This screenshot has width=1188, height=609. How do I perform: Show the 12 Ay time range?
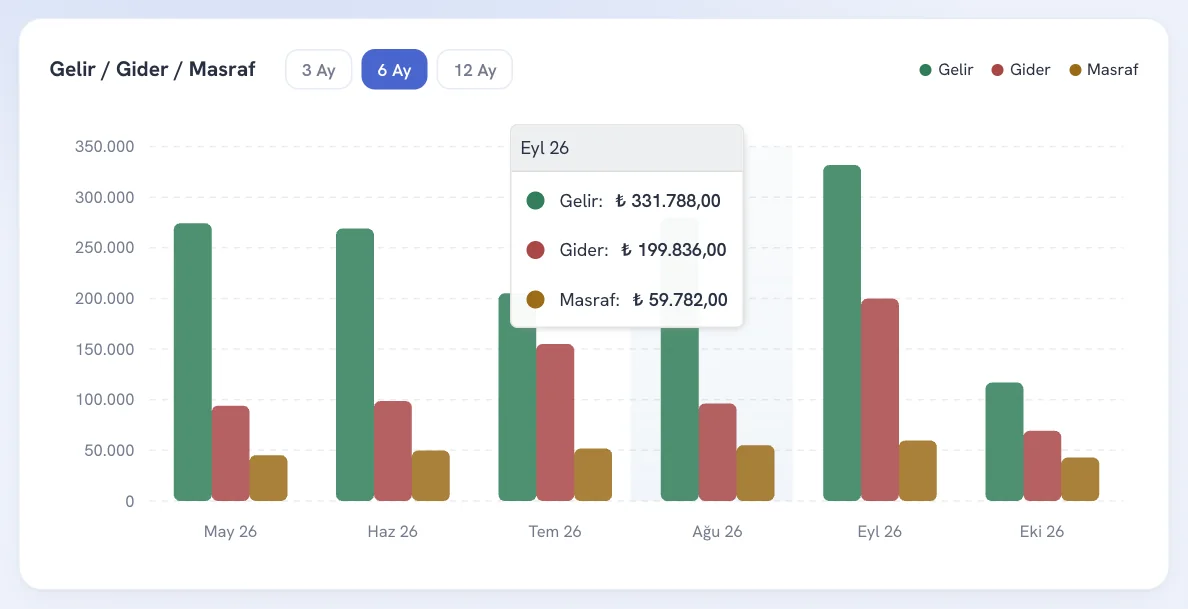click(475, 70)
